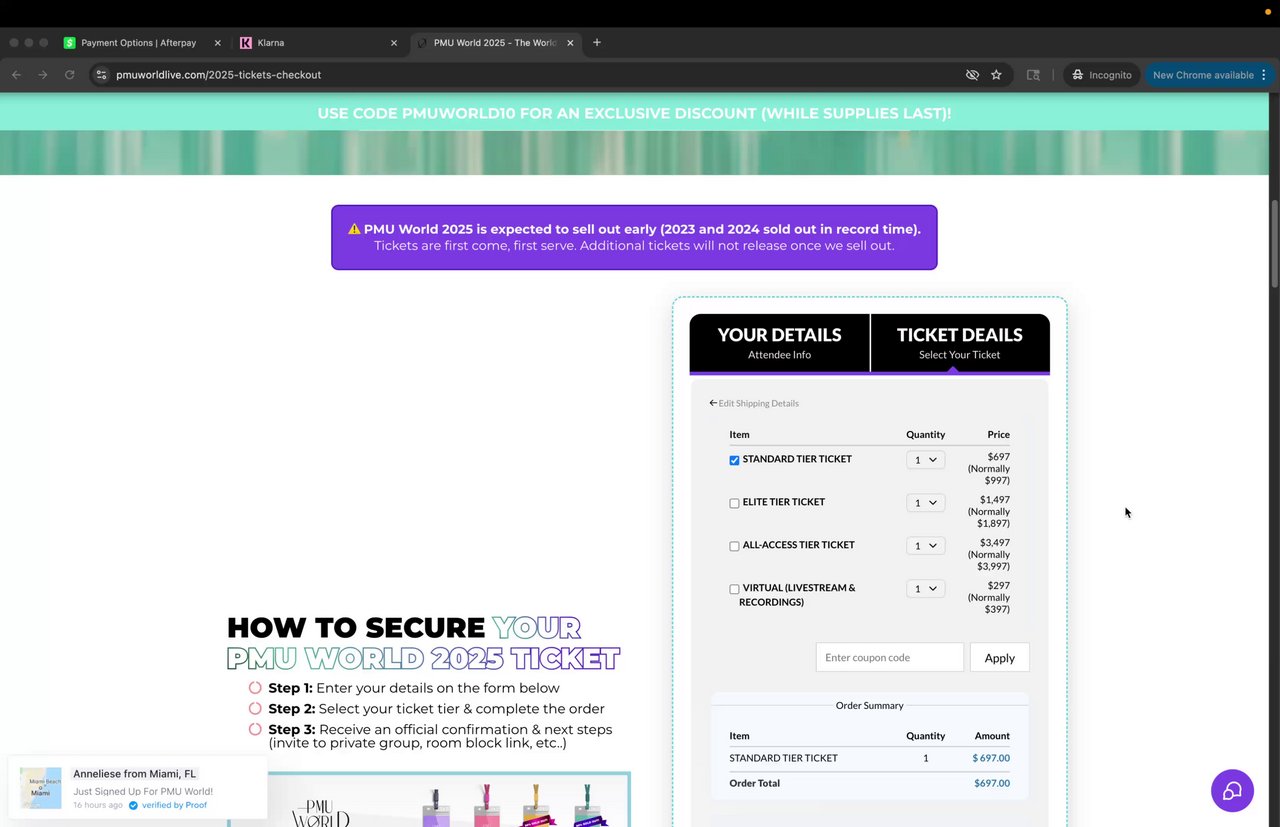Click Standard Tier Ticket in order summary

tap(783, 758)
